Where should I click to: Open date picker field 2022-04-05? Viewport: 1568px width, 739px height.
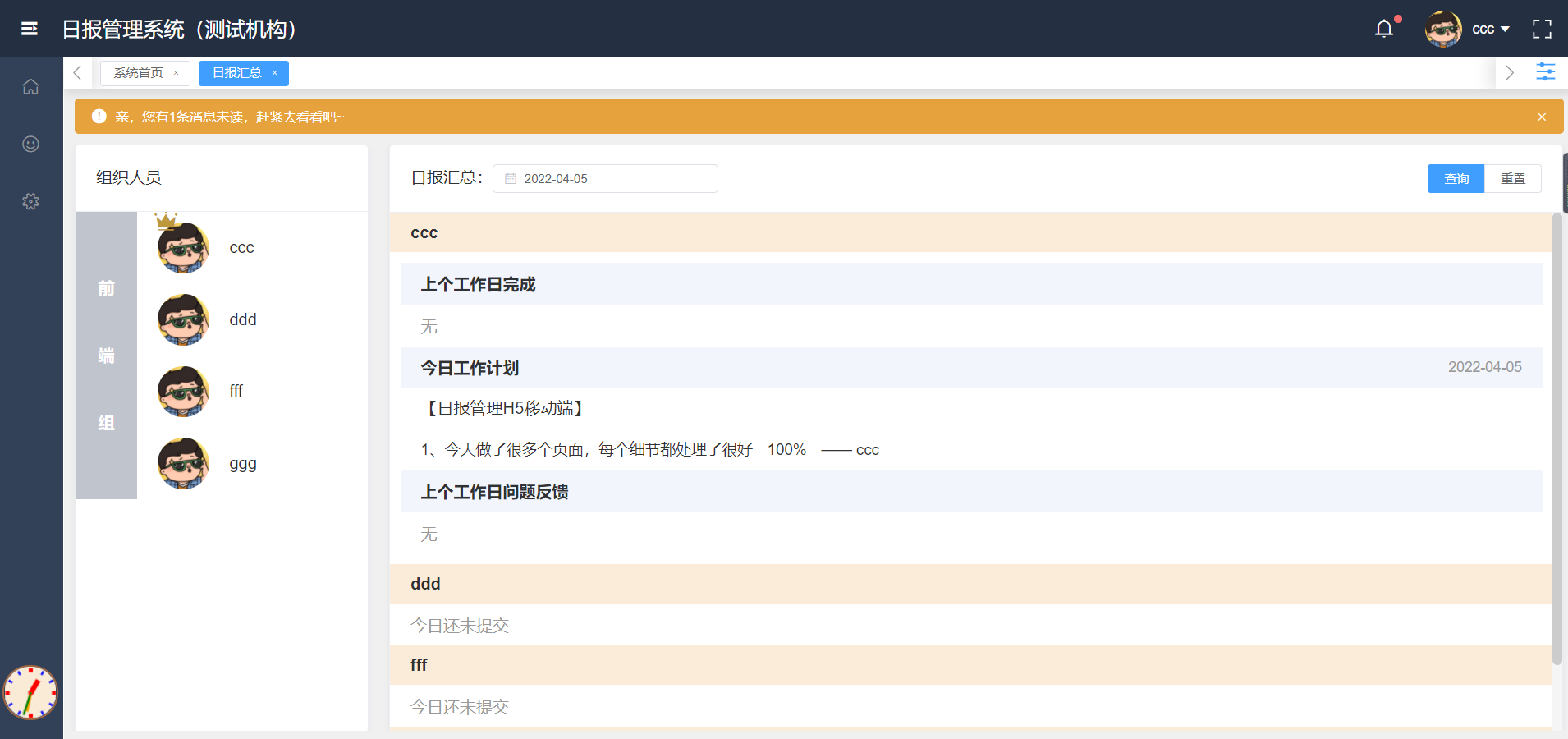pos(605,178)
